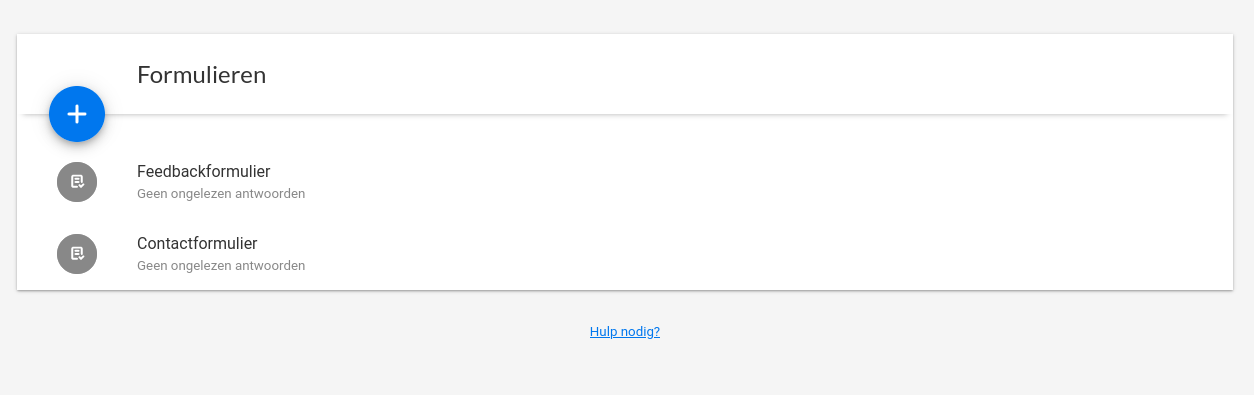Click the gray form icon beside Feedbackformulier
Image resolution: width=1254 pixels, height=395 pixels.
77,182
